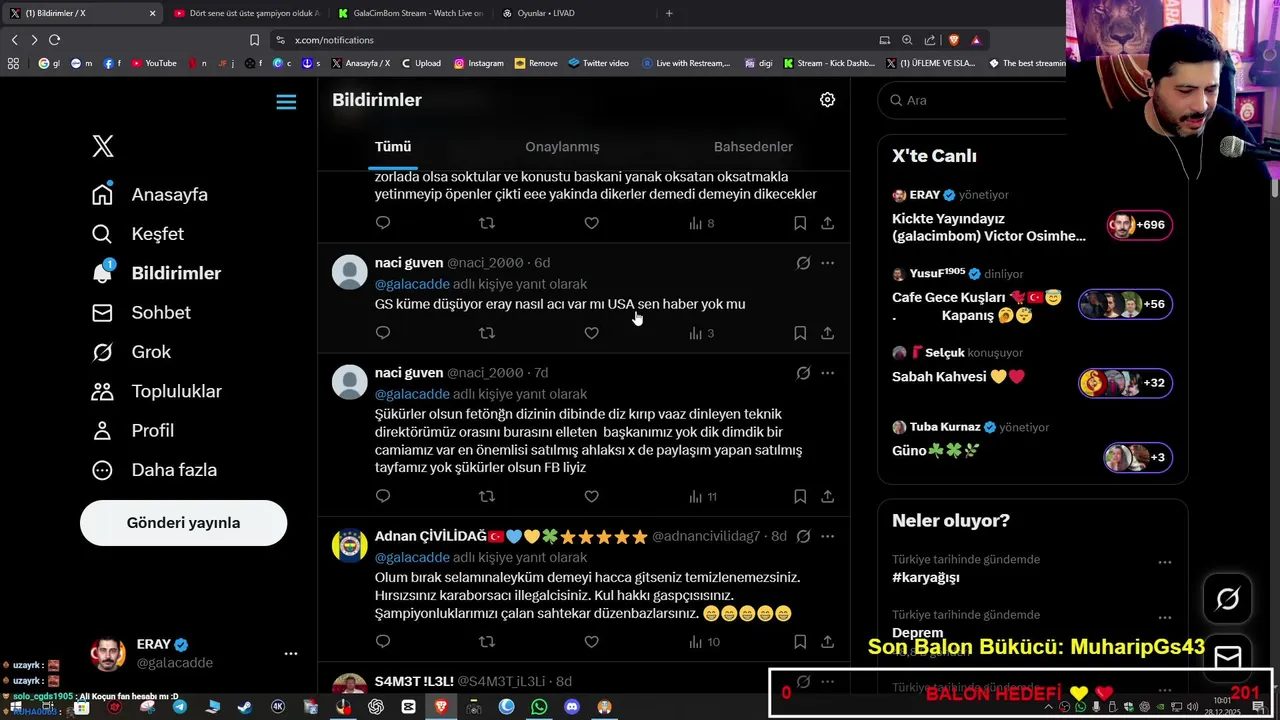This screenshot has height=720, width=1280.
Task: Switch to the Onaylanmış tab
Action: click(x=562, y=147)
